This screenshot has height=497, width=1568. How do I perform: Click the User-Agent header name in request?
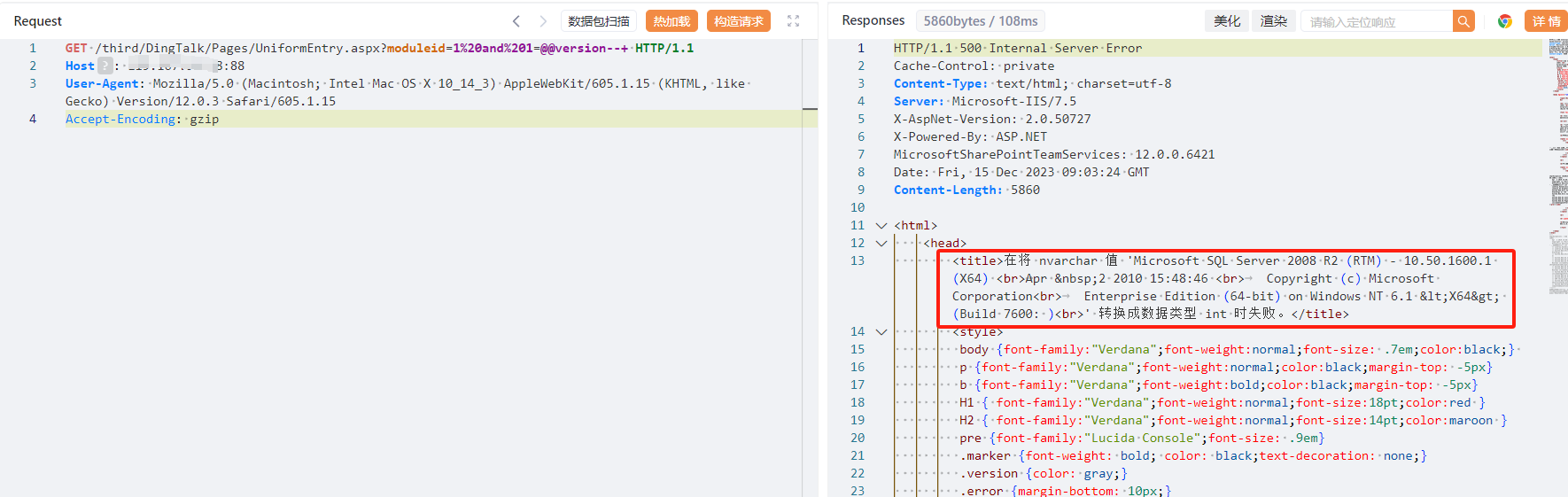click(x=102, y=83)
